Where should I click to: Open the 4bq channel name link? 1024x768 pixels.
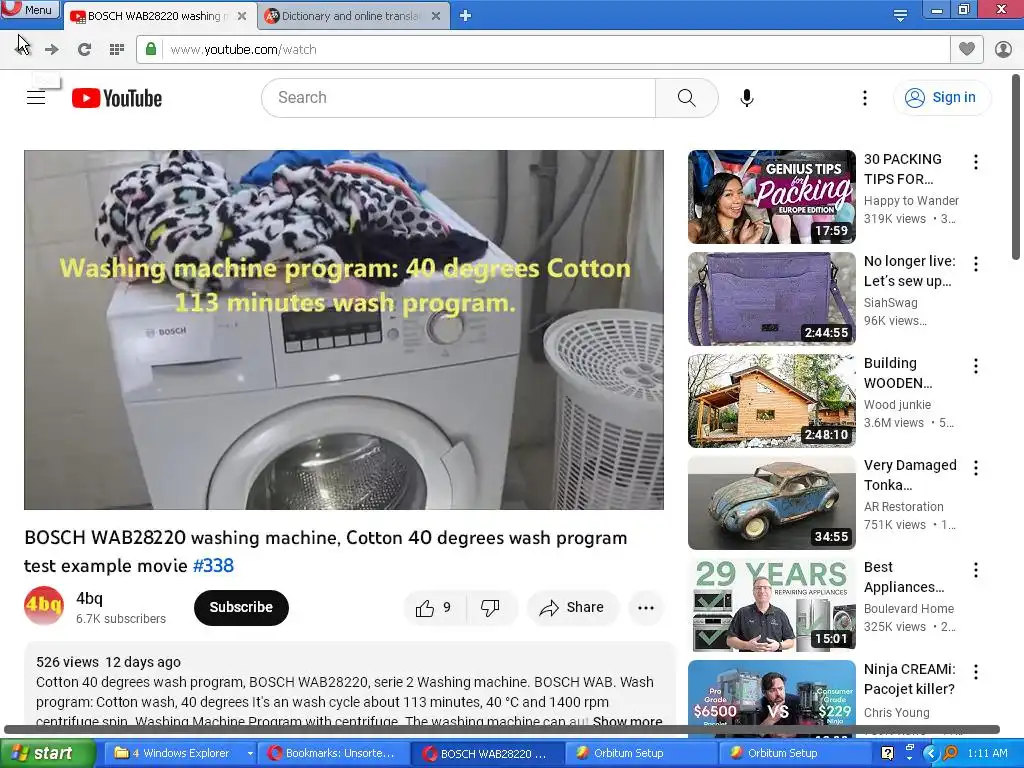tap(89, 598)
